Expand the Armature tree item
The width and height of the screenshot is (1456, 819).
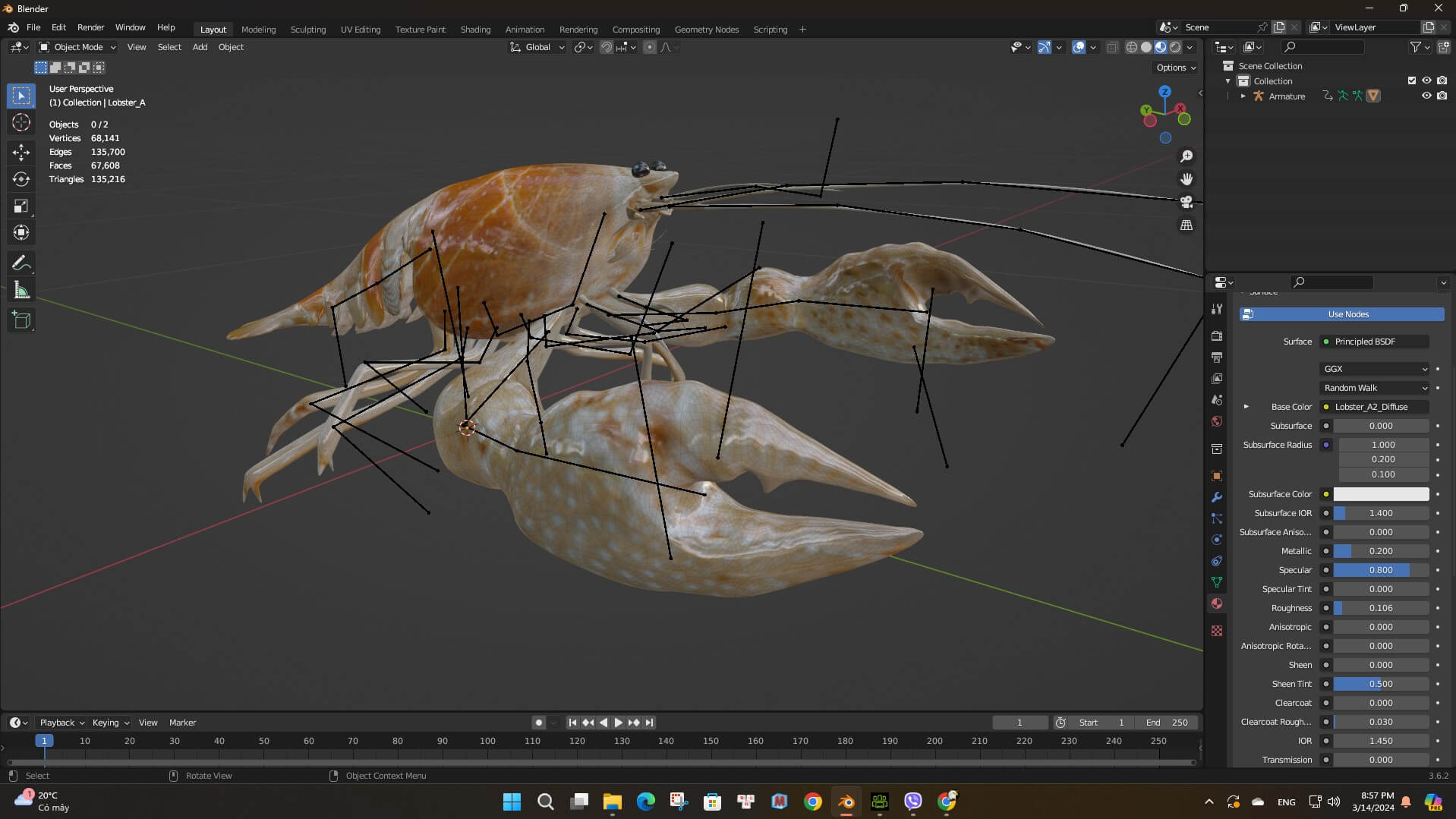1243,96
